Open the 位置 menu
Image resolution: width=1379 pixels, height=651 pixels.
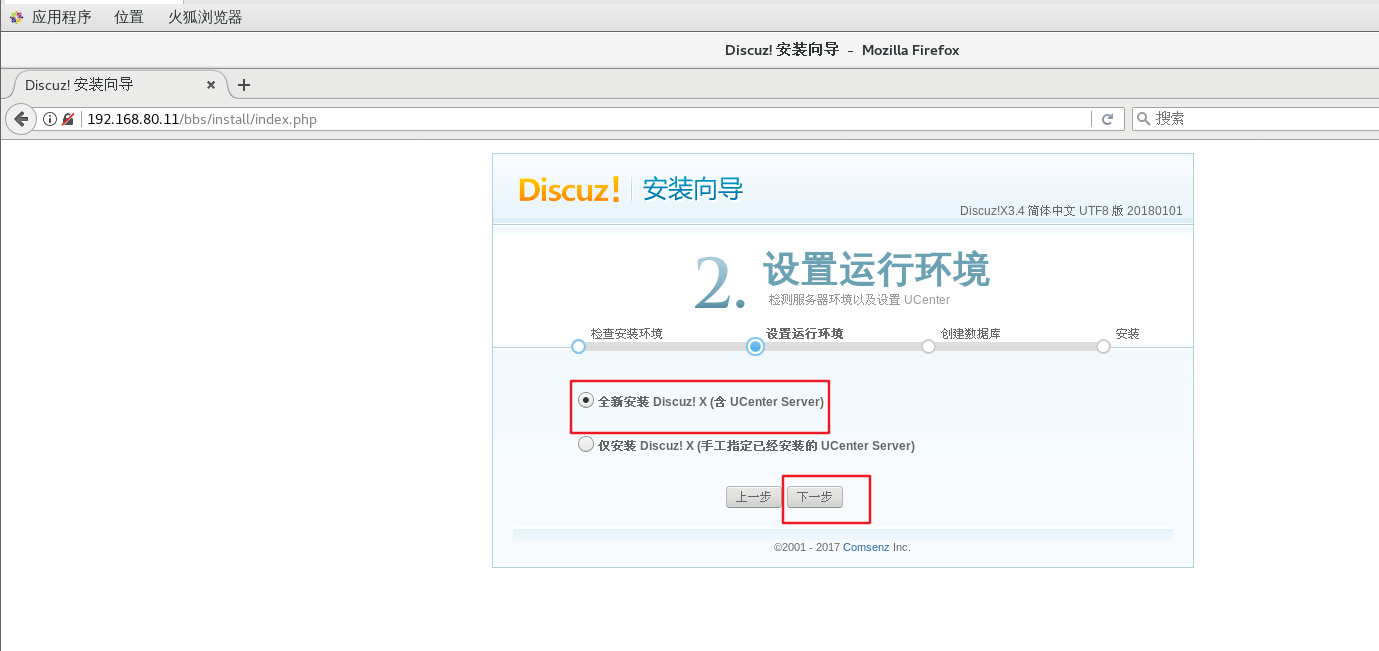tap(129, 17)
